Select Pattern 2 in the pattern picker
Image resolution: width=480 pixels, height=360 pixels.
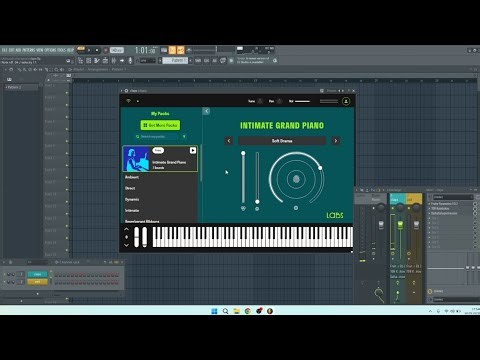21,87
